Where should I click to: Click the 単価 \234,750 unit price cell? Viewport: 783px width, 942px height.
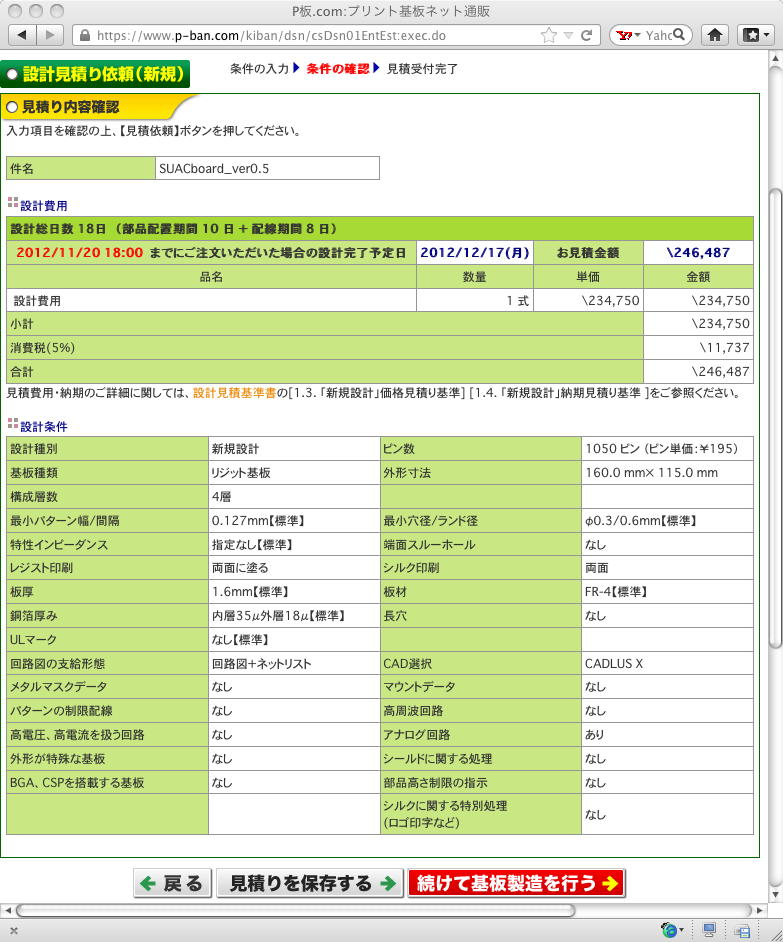(588, 300)
